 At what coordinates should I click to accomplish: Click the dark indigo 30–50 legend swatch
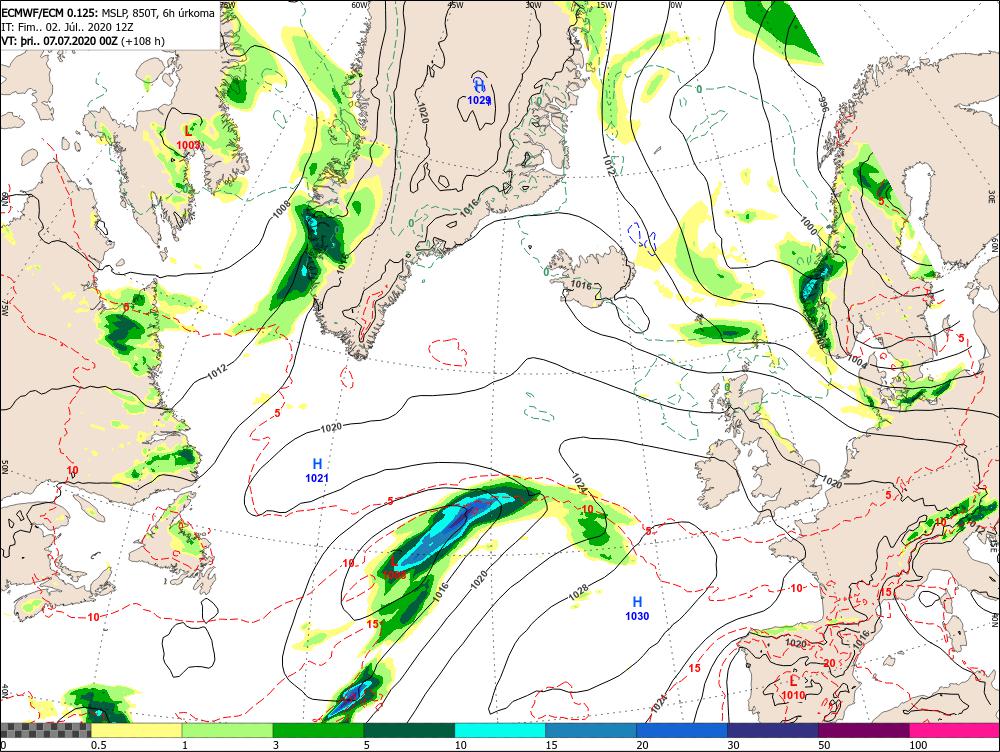772,730
